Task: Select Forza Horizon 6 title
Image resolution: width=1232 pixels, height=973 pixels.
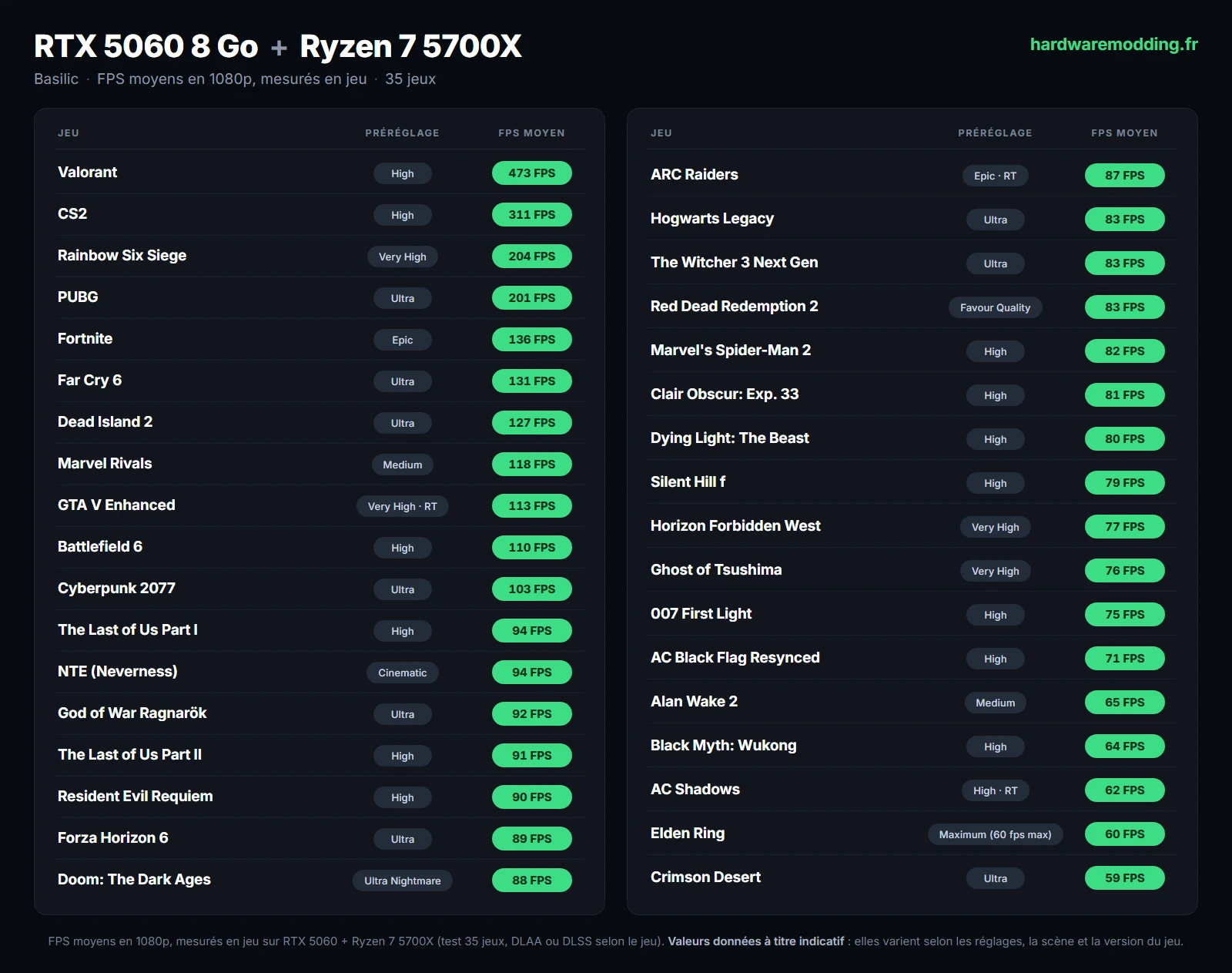Action: click(x=112, y=838)
